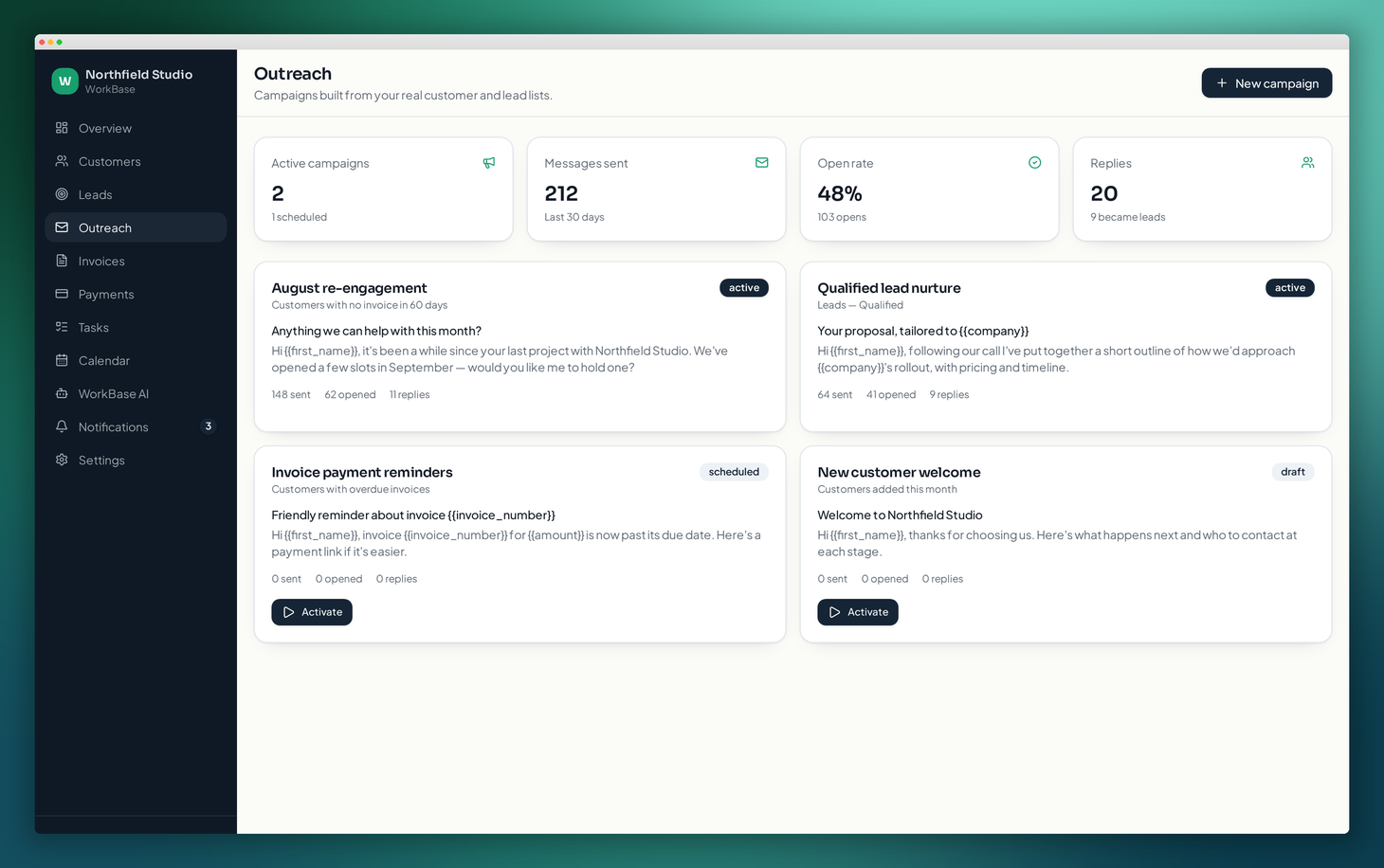1384x868 pixels.
Task: Navigate to Payments
Action: point(136,294)
